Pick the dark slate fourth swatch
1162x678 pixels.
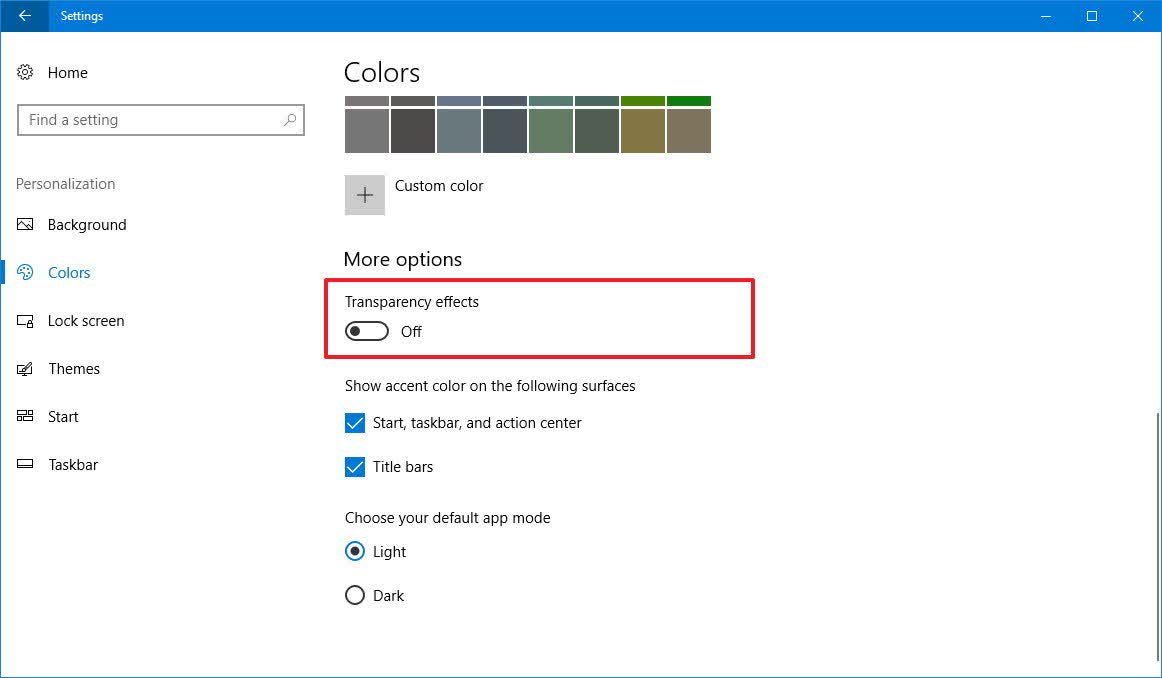pos(505,130)
